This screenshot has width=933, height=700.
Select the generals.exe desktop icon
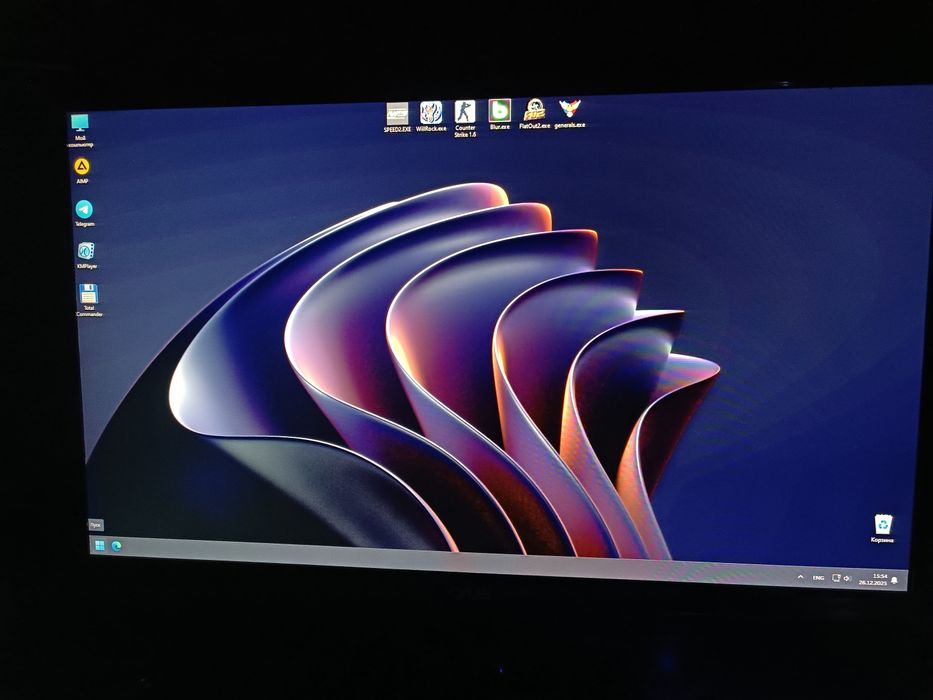[569, 113]
